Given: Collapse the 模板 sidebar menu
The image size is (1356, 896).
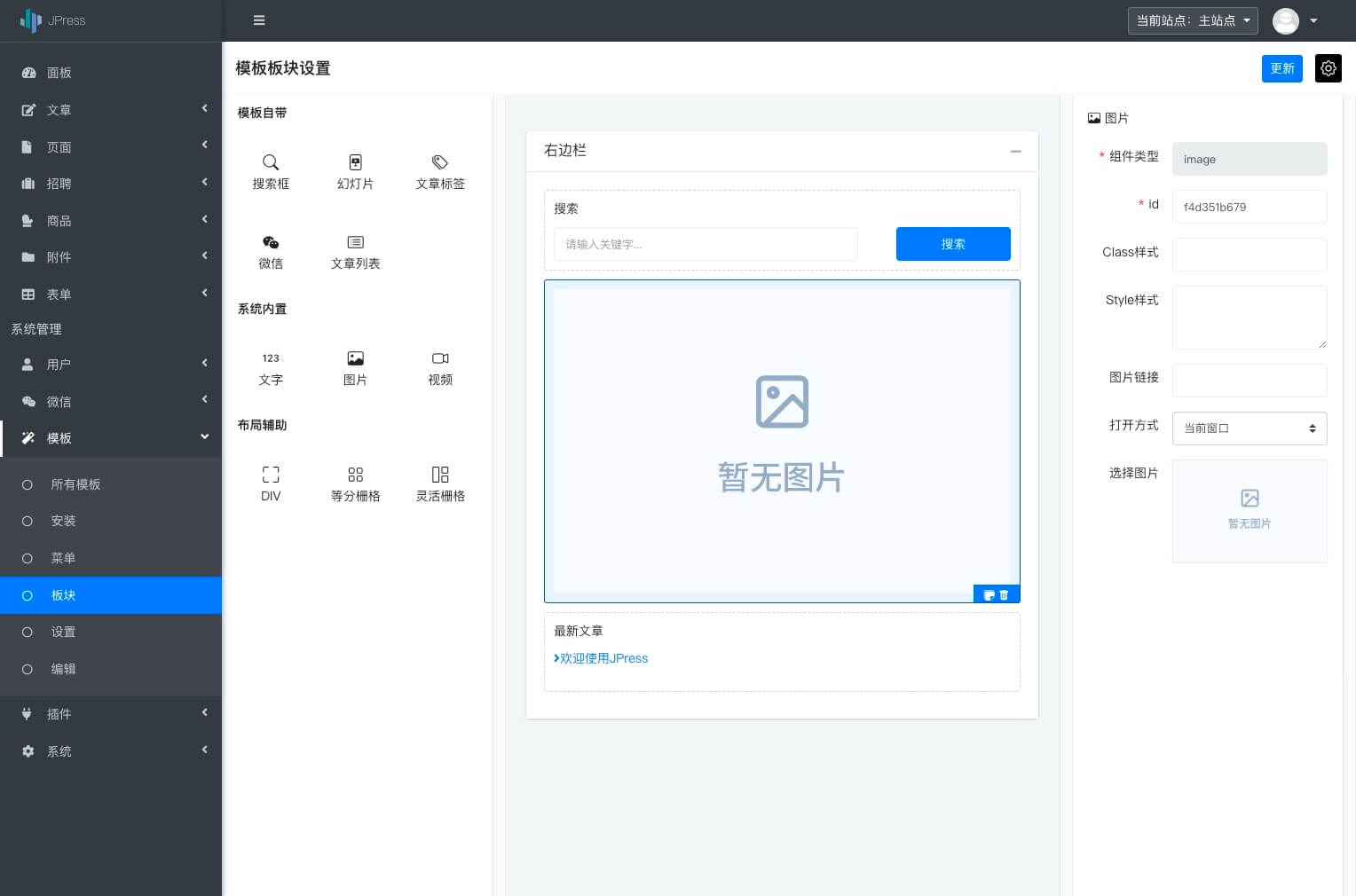Looking at the screenshot, I should tap(111, 438).
